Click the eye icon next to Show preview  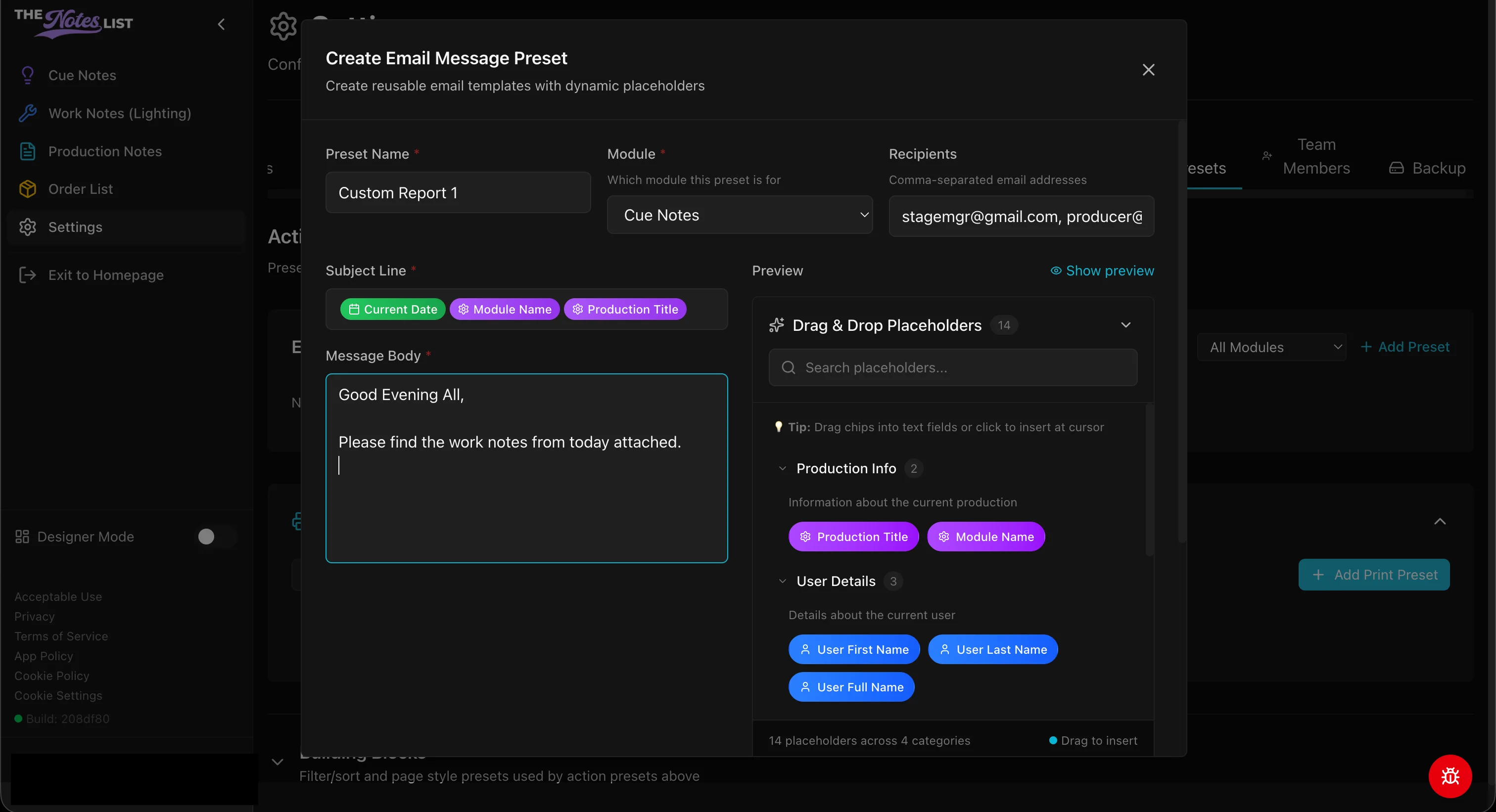(x=1056, y=271)
